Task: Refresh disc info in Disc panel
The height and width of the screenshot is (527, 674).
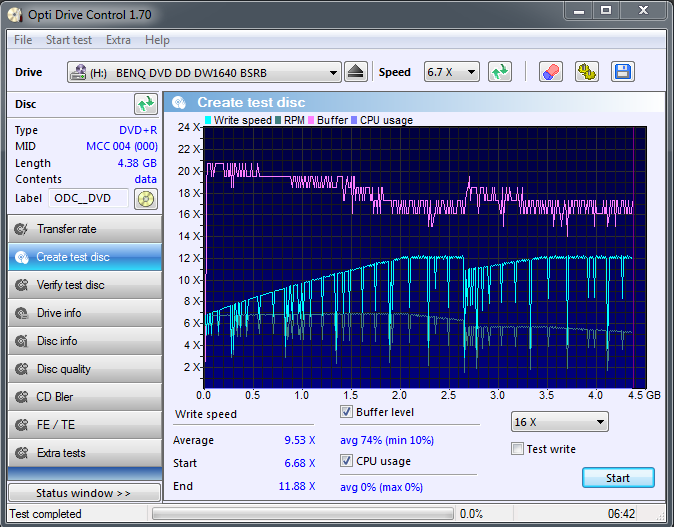Action: [x=146, y=104]
